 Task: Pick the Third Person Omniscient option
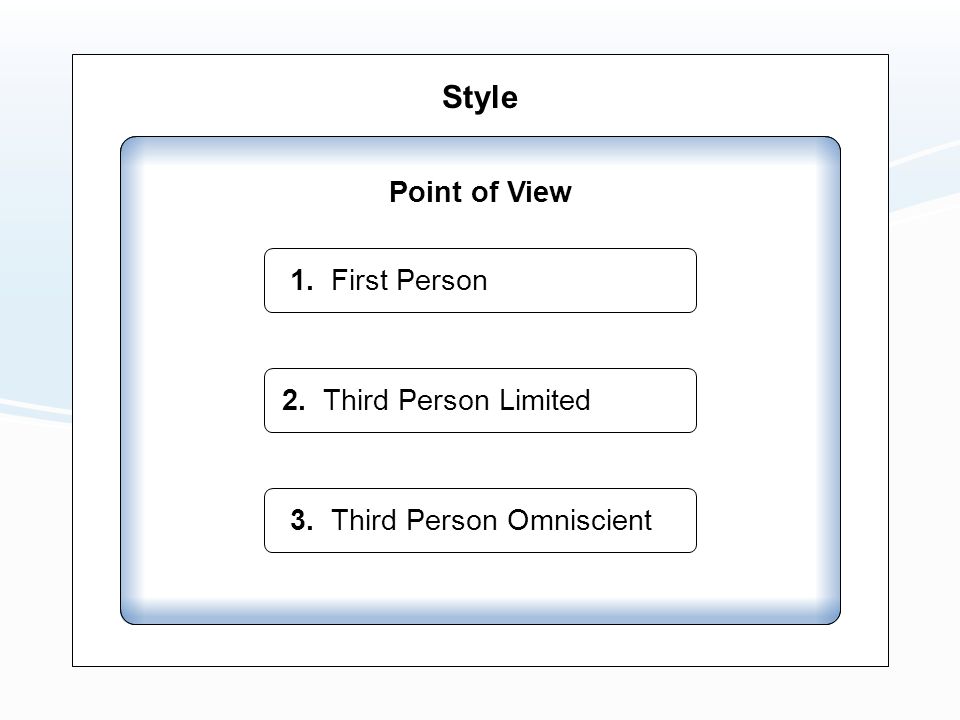(x=480, y=520)
